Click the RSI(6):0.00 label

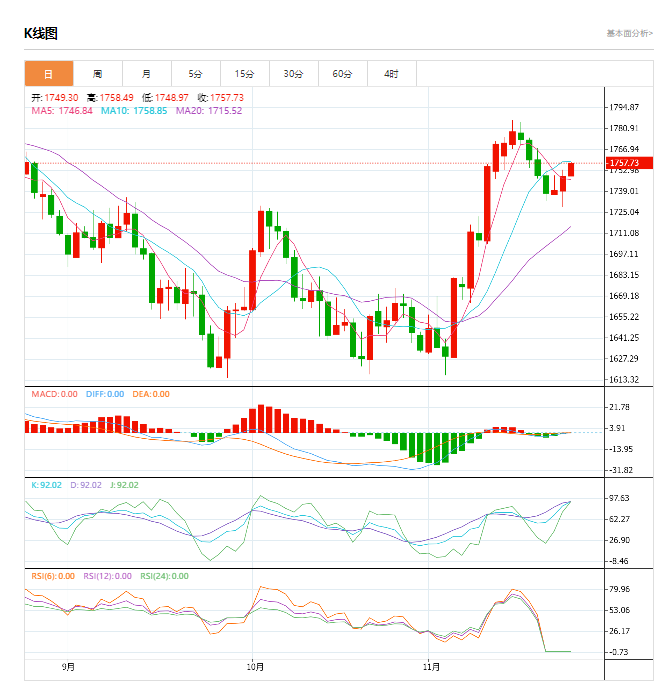coord(53,576)
